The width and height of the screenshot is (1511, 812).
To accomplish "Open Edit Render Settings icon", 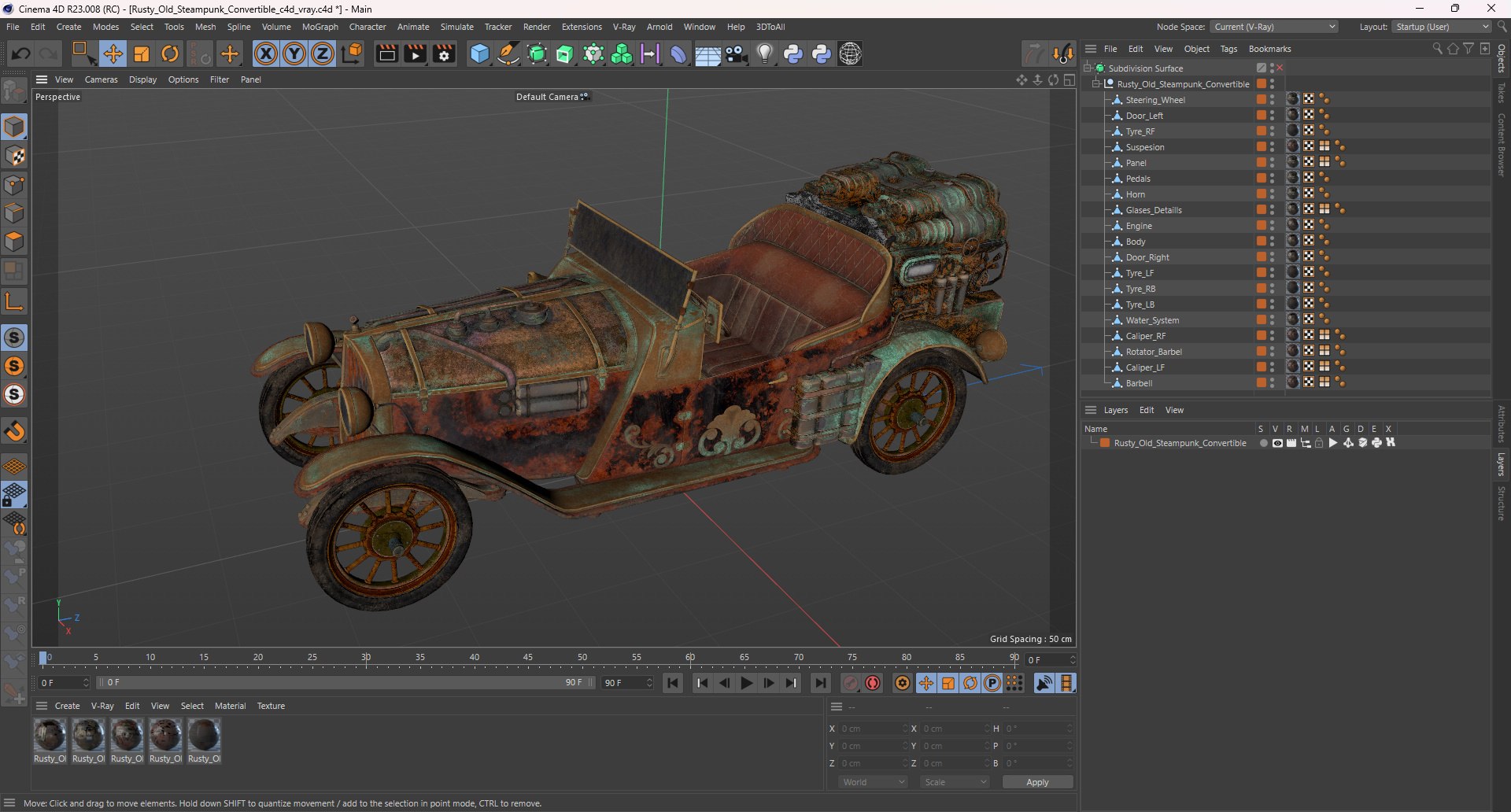I will click(x=444, y=54).
